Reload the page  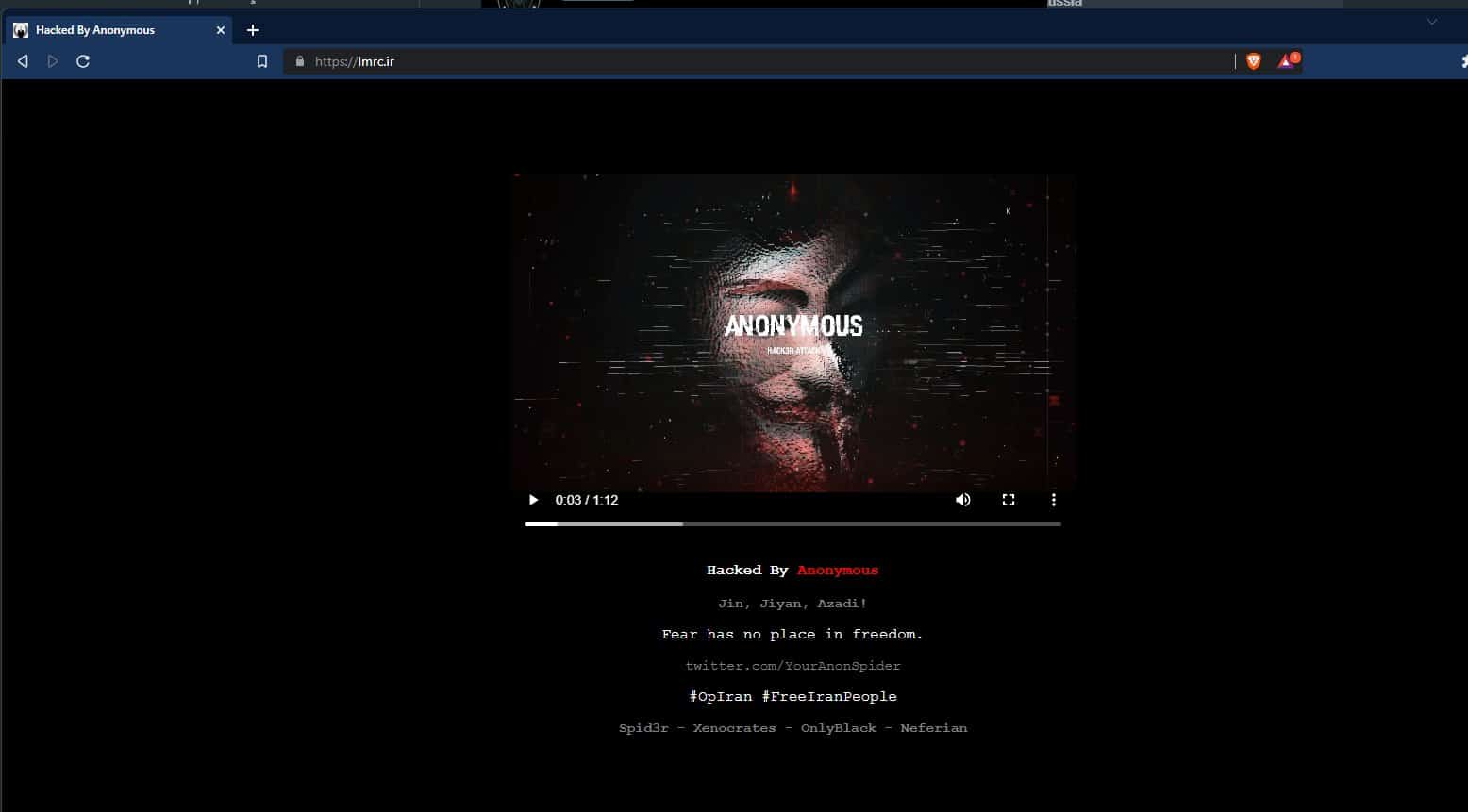click(x=83, y=61)
